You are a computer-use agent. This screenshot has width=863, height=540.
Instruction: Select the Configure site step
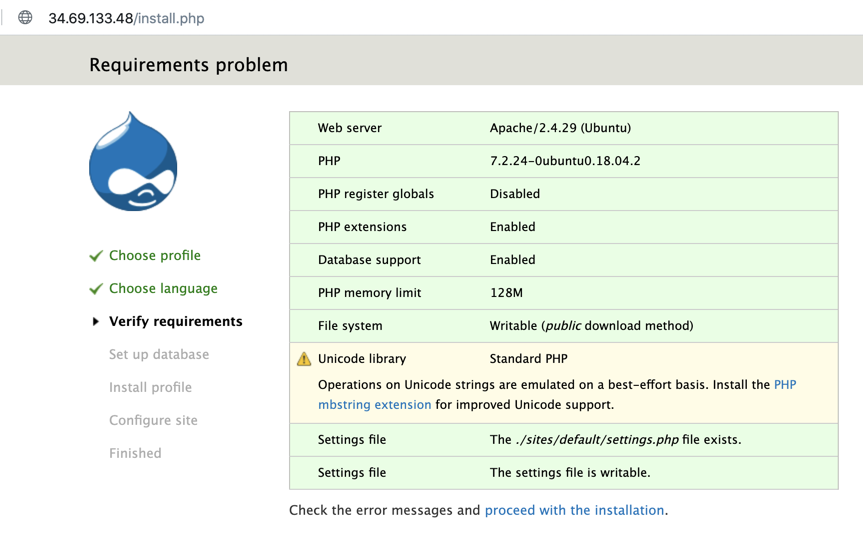153,421
